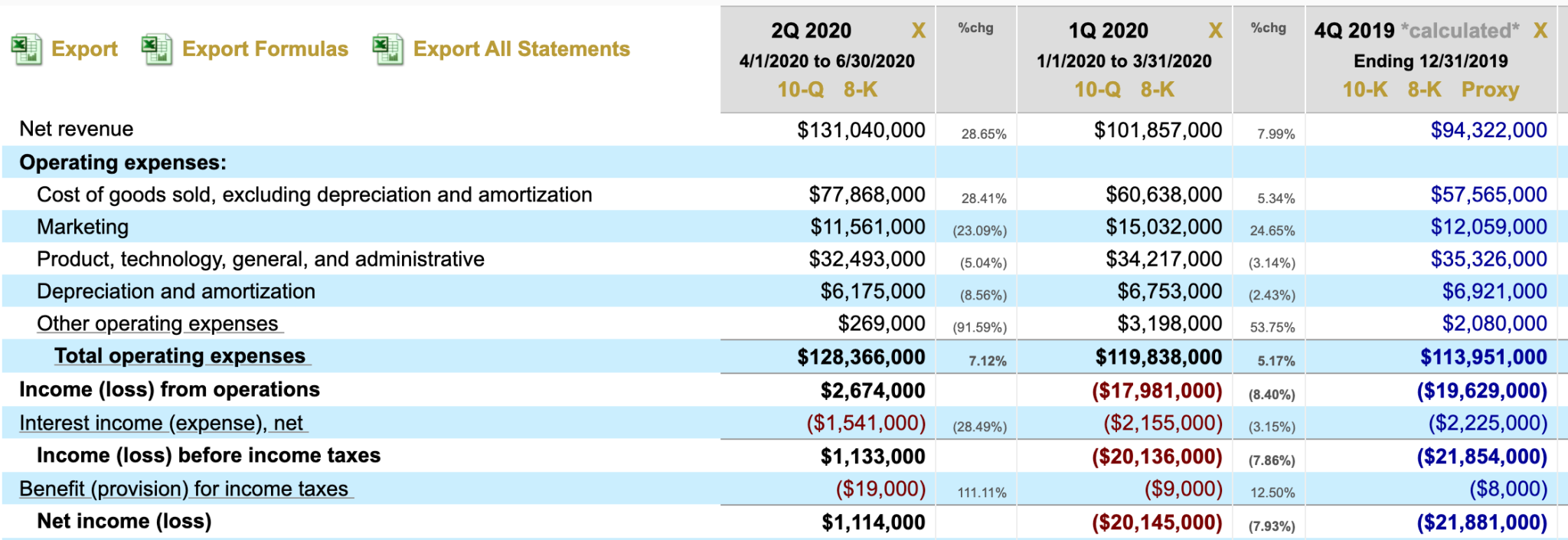The width and height of the screenshot is (1568, 540).
Task: Select the 2Q 2020 net revenue value
Action: pyautogui.click(x=861, y=130)
